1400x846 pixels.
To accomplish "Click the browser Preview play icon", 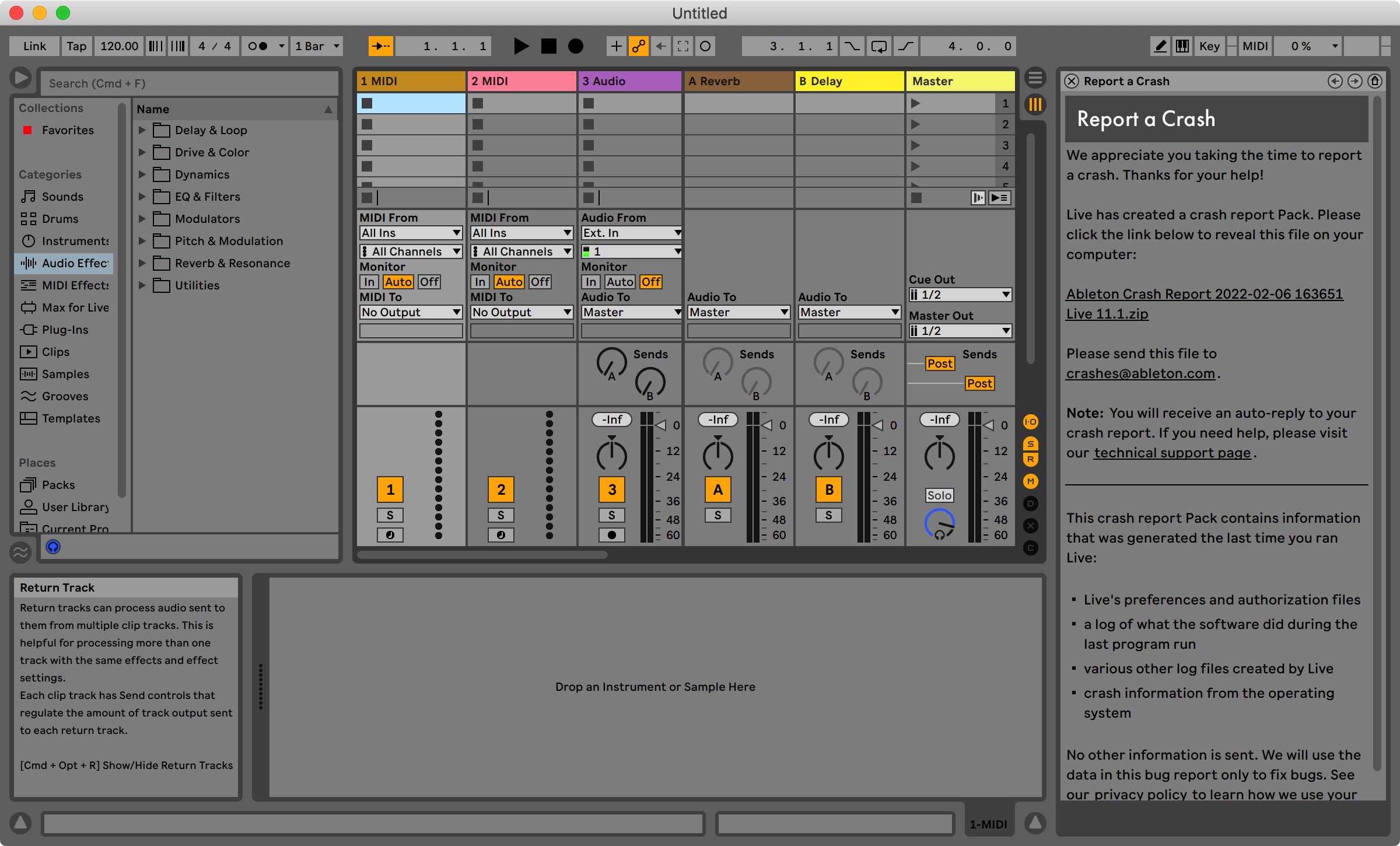I will pyautogui.click(x=20, y=78).
